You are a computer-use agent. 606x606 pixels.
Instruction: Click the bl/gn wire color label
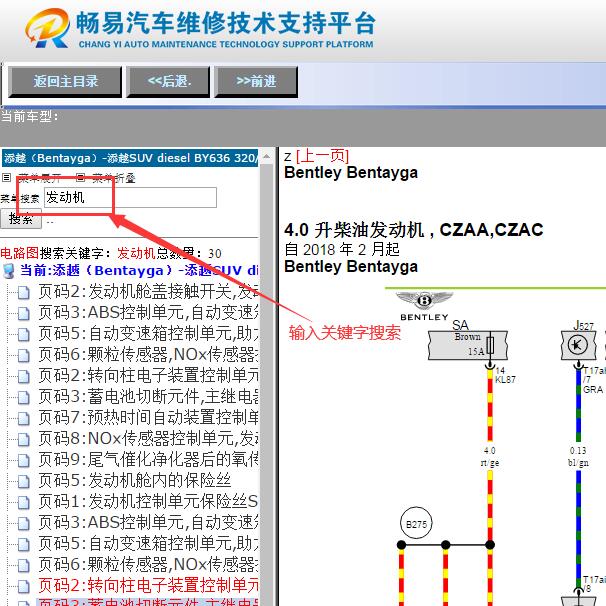point(578,463)
